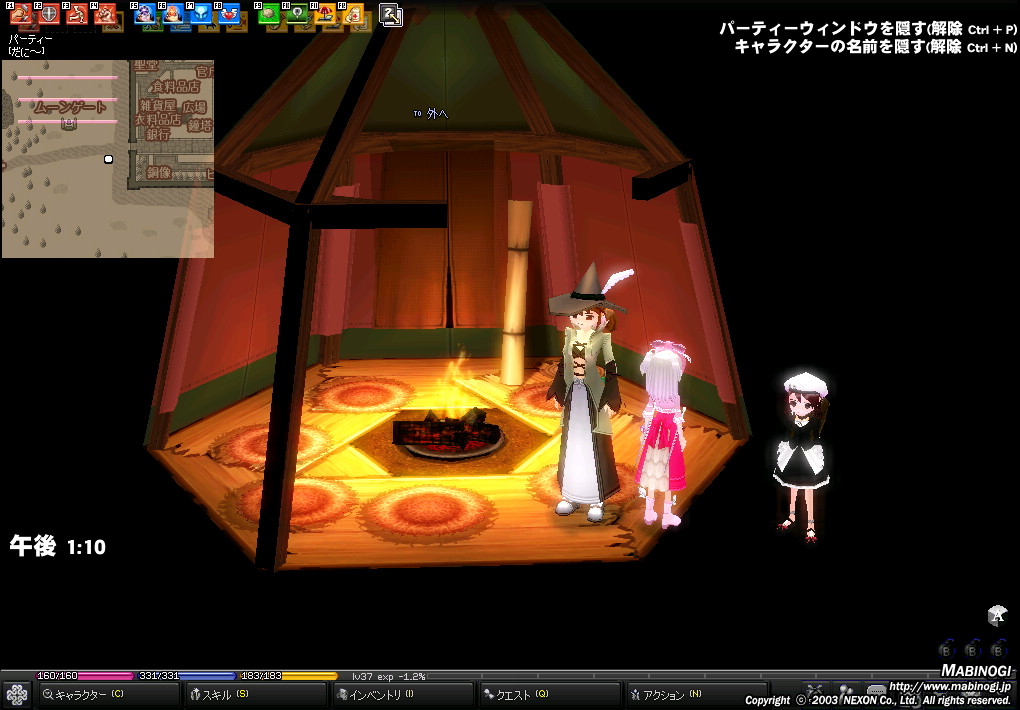This screenshot has width=1020, height=710.
Task: Open the help question mark icon
Action: pyautogui.click(x=391, y=14)
